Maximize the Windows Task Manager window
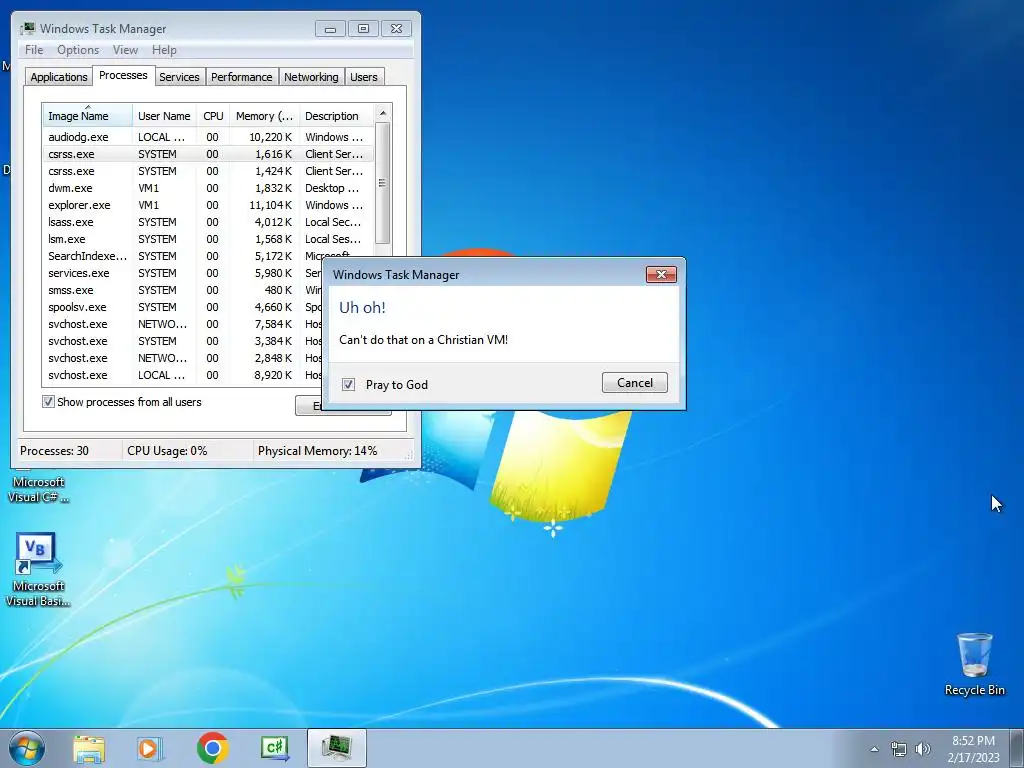 [363, 28]
